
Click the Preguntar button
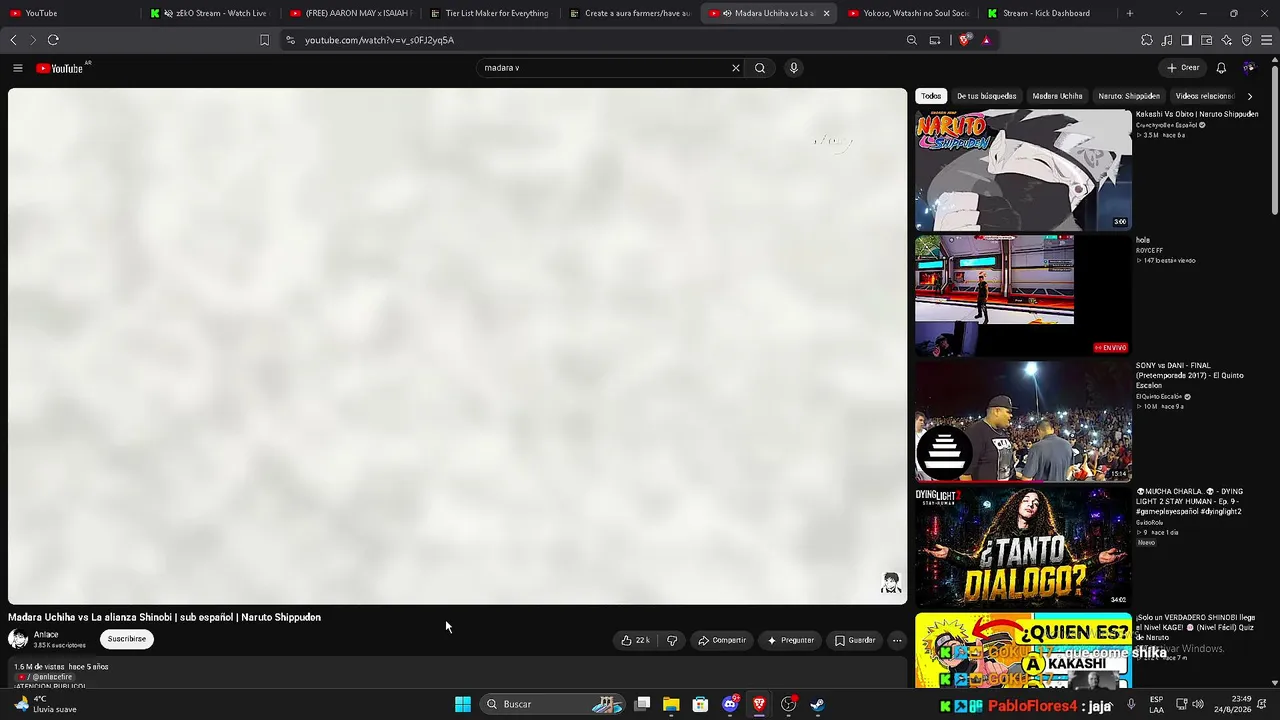coord(790,640)
